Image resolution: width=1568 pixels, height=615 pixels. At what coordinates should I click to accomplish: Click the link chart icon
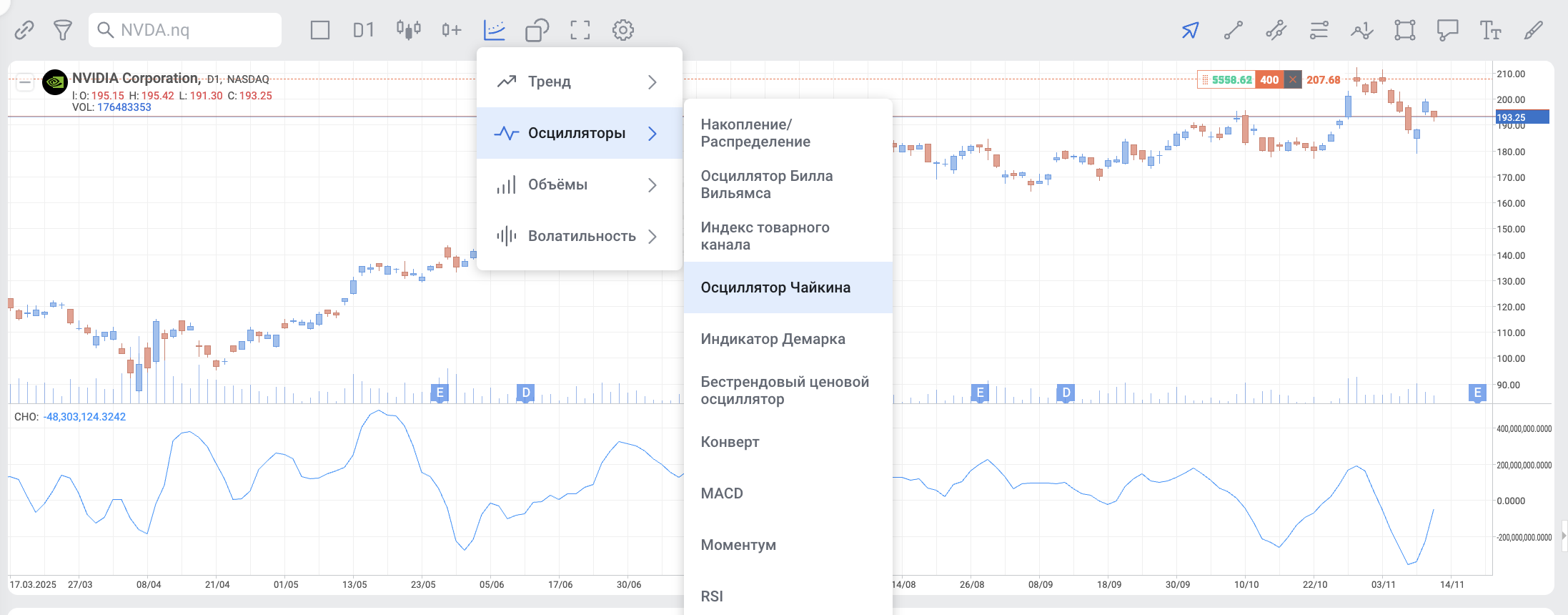[x=24, y=30]
